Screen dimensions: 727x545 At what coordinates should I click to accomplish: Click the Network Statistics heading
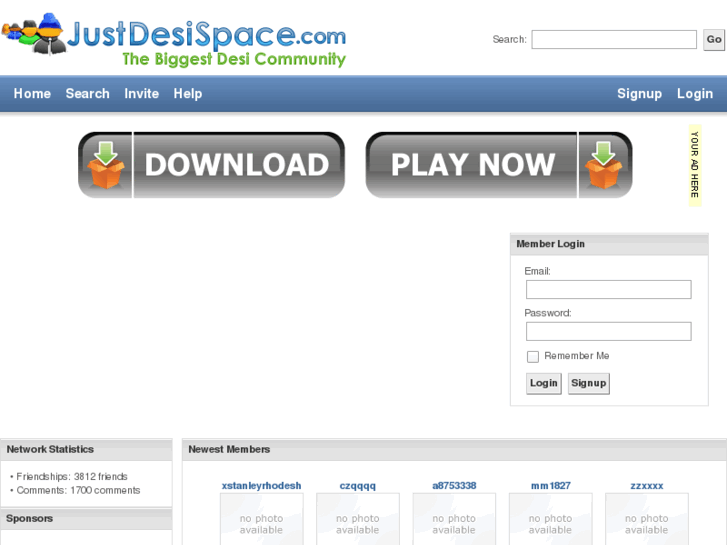[x=50, y=449]
